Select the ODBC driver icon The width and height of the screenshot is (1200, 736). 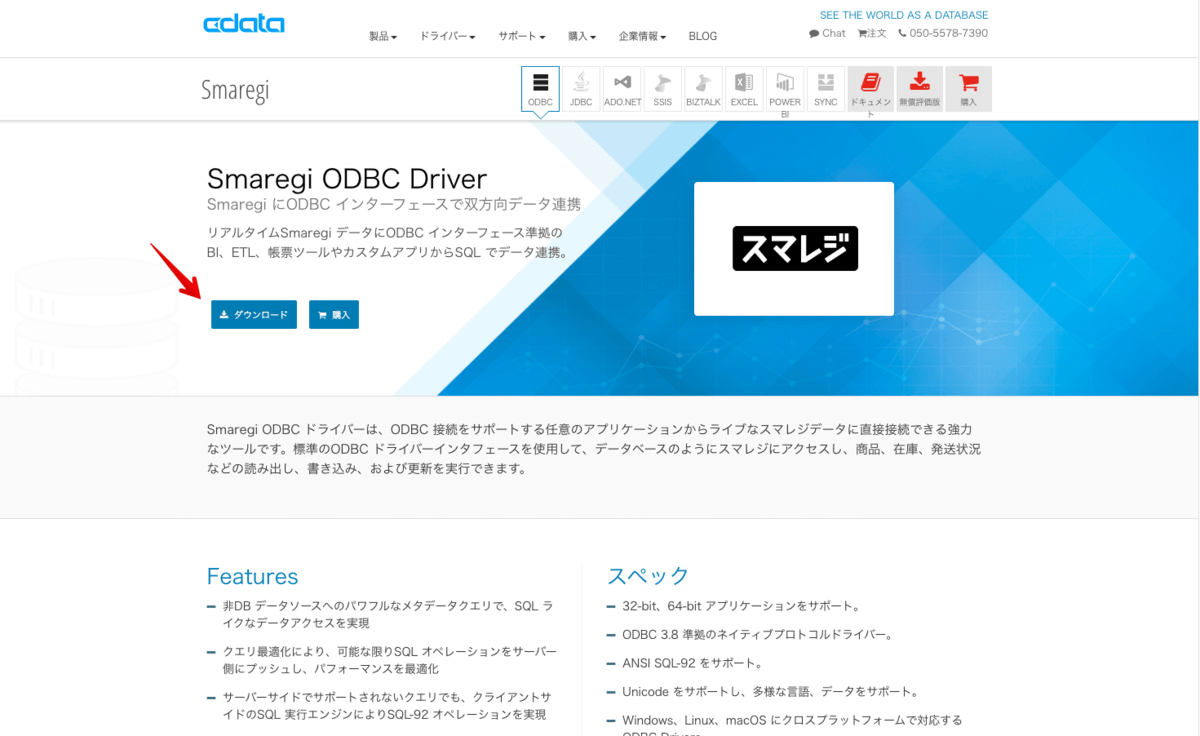[540, 89]
